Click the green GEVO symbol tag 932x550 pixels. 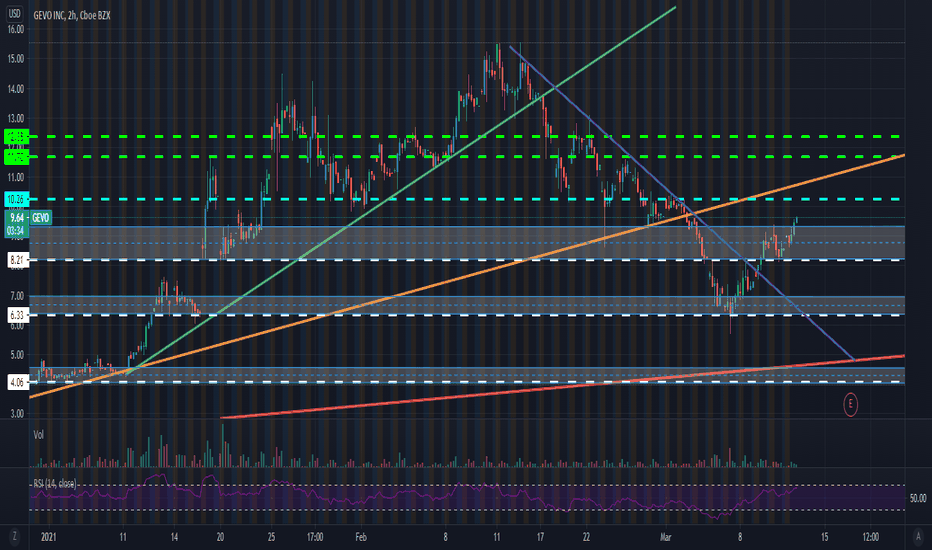click(40, 218)
